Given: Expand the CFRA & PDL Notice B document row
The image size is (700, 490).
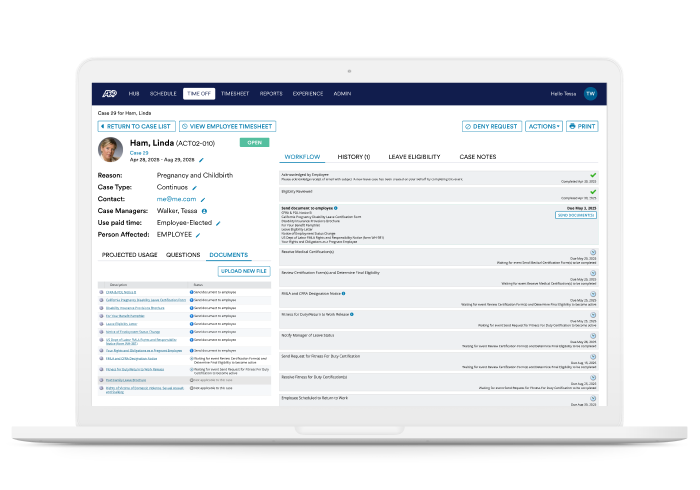Looking at the screenshot, I should (102, 291).
